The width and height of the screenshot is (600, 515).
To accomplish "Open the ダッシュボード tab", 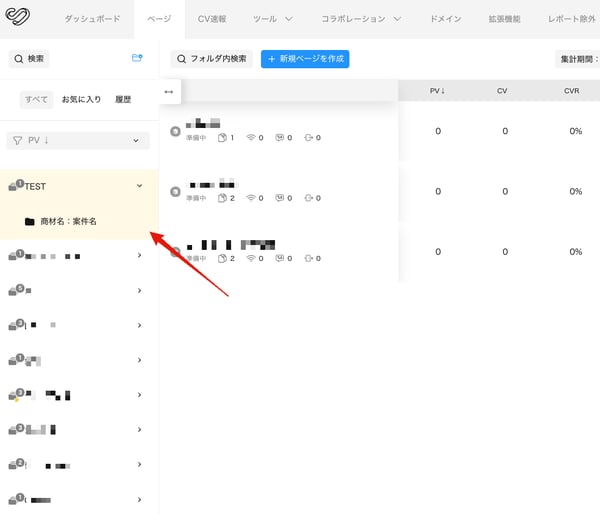I will (93, 19).
